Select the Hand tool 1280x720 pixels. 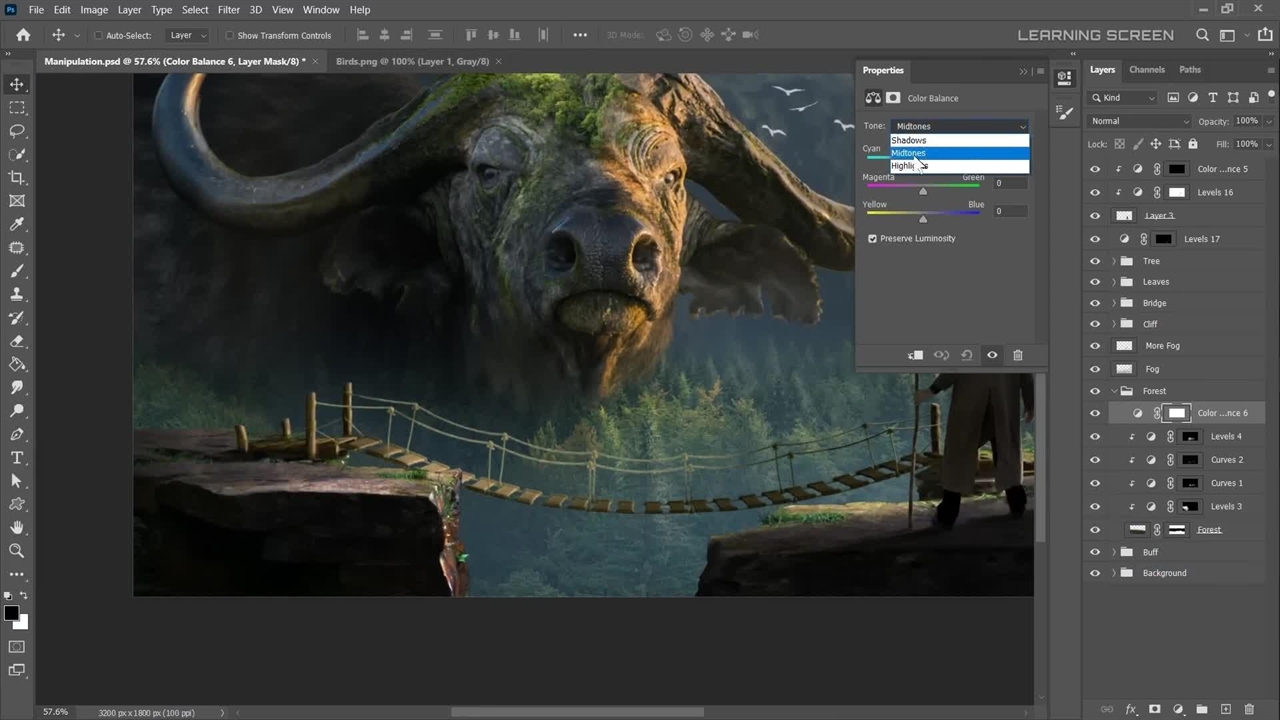click(17, 527)
